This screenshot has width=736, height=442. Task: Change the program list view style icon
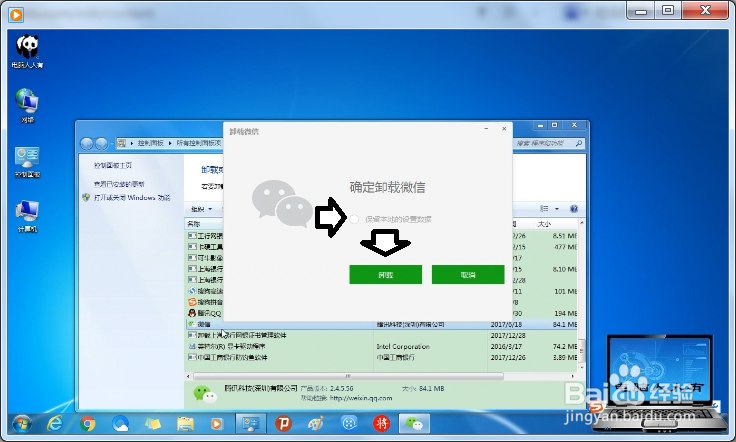click(x=544, y=209)
